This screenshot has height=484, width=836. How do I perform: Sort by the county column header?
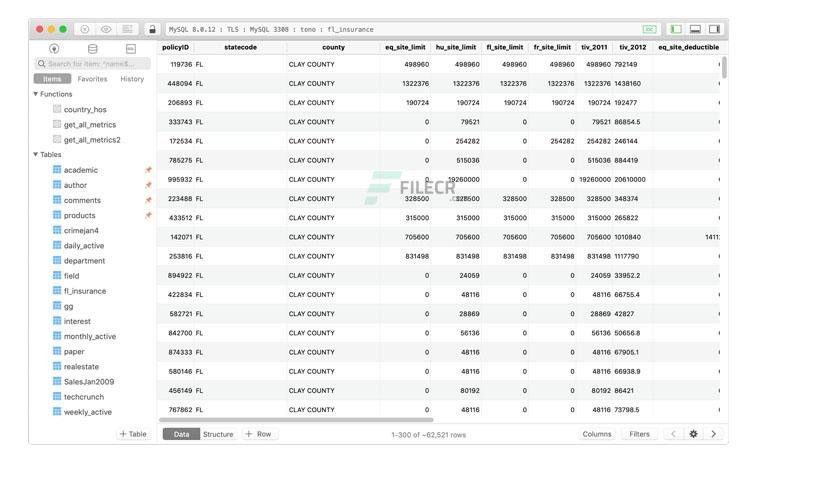coord(333,47)
